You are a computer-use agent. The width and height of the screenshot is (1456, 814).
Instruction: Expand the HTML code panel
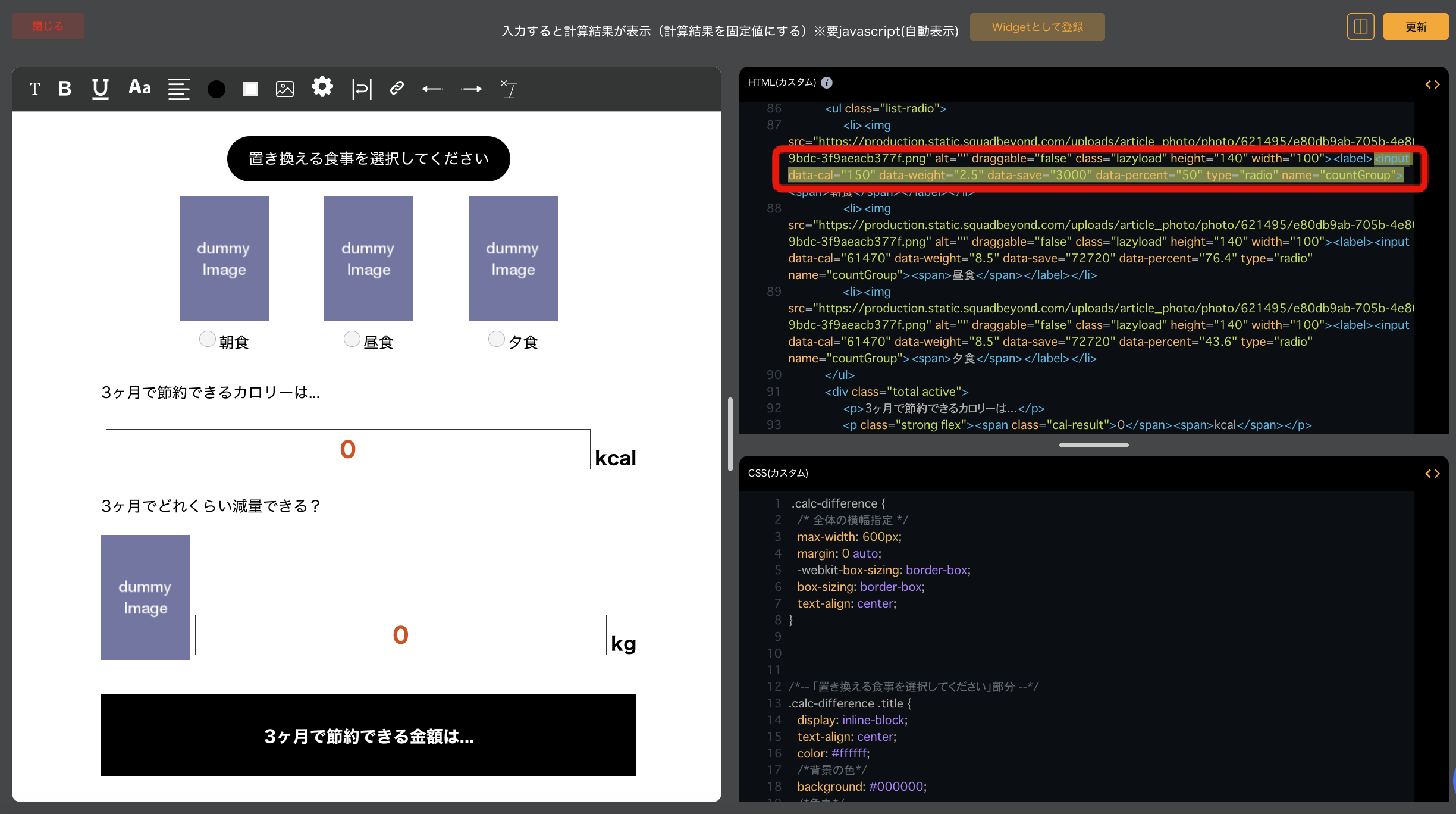tap(1432, 84)
